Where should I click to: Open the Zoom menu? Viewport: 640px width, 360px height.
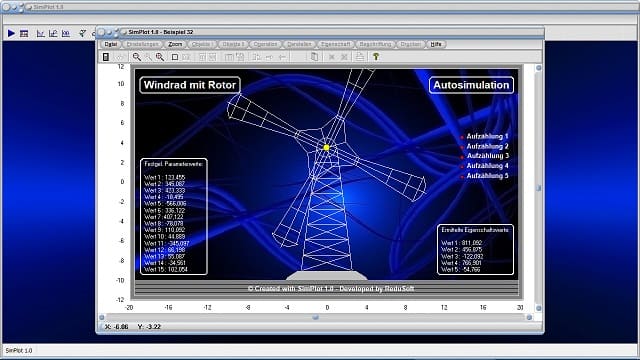tap(175, 44)
